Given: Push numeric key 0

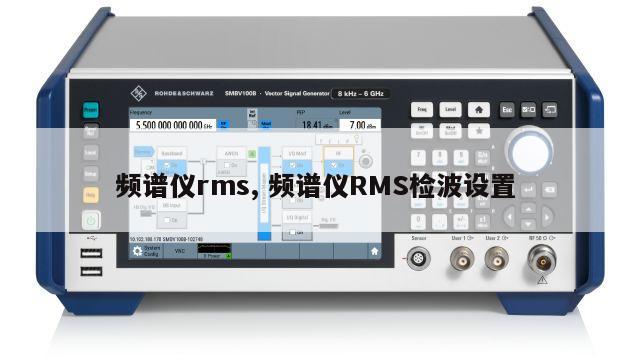Looking at the screenshot, I should pos(418,222).
